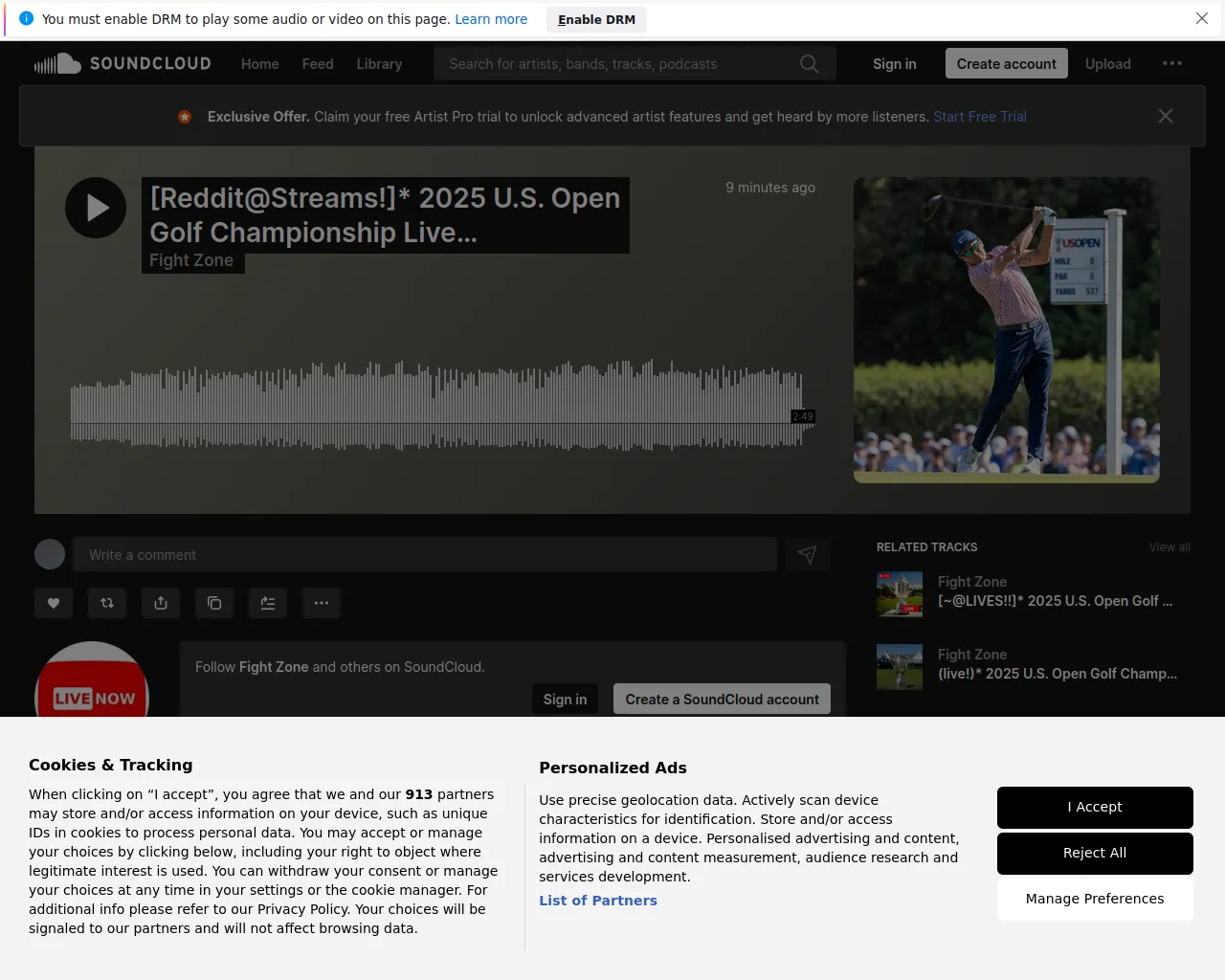Click the DRM info icon

coord(26,18)
